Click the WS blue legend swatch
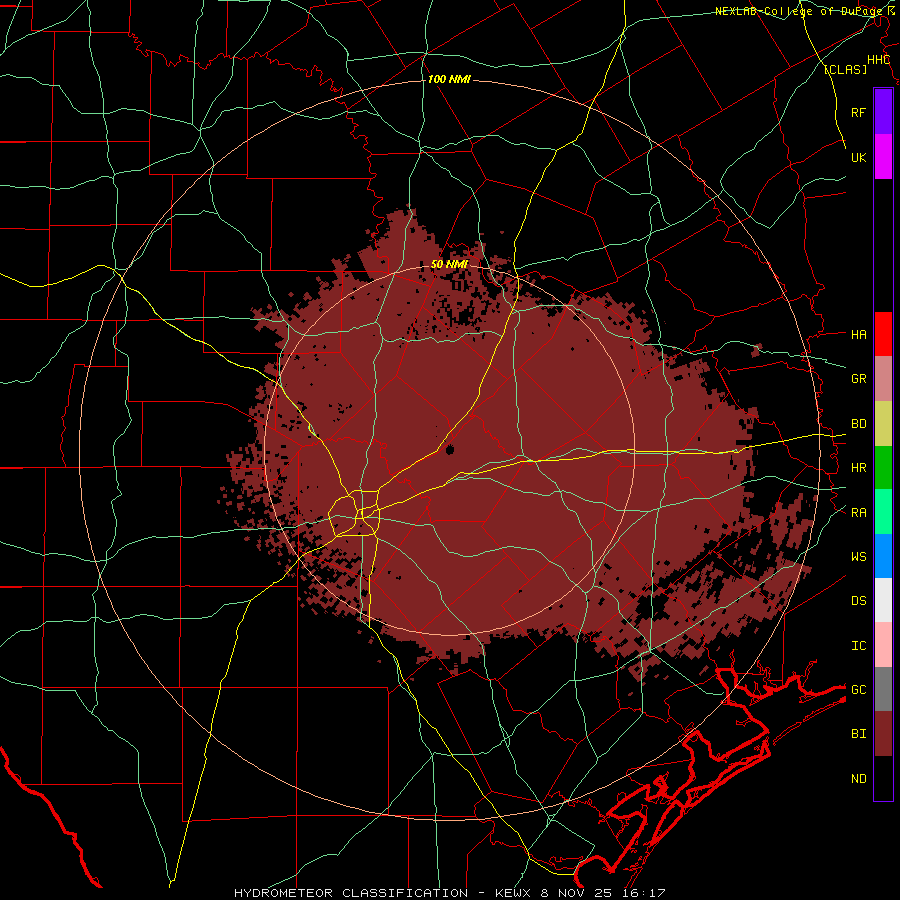This screenshot has width=900, height=900. (x=883, y=556)
